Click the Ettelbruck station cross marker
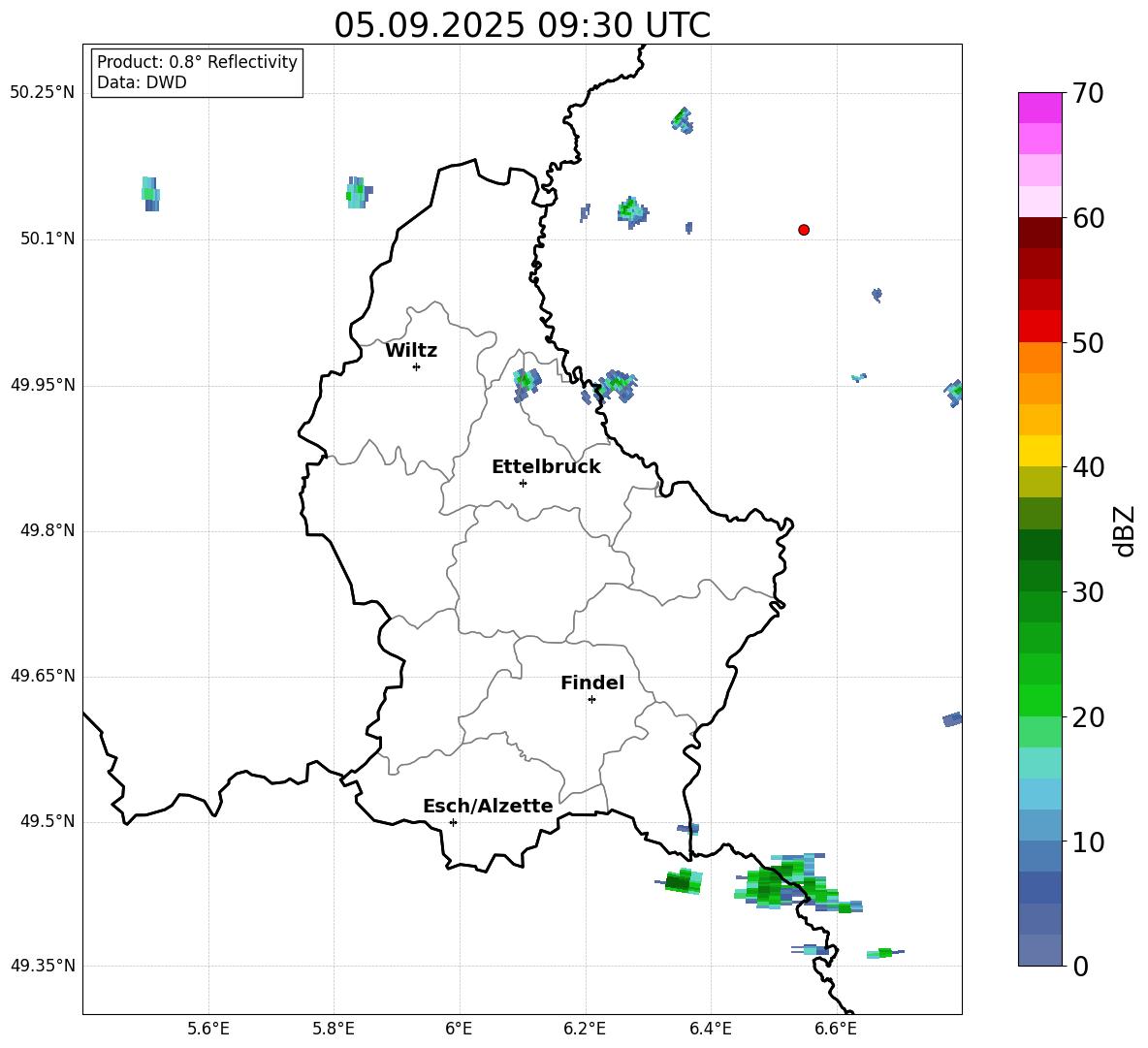The image size is (1148, 1048). (523, 483)
